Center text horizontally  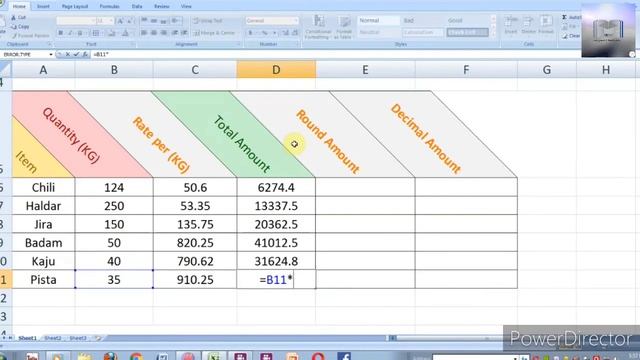[153, 33]
